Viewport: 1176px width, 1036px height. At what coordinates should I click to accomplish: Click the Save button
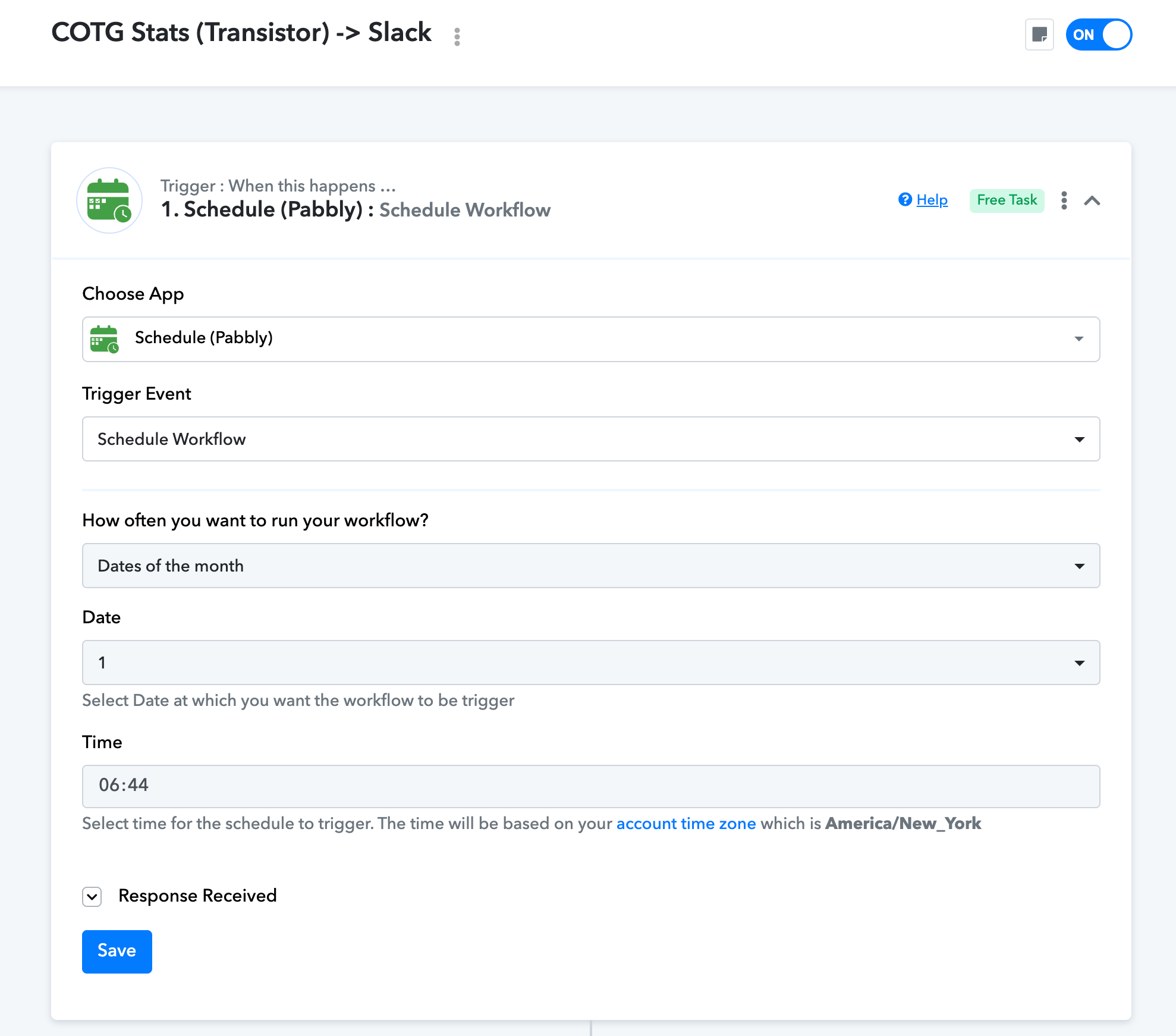(x=117, y=952)
